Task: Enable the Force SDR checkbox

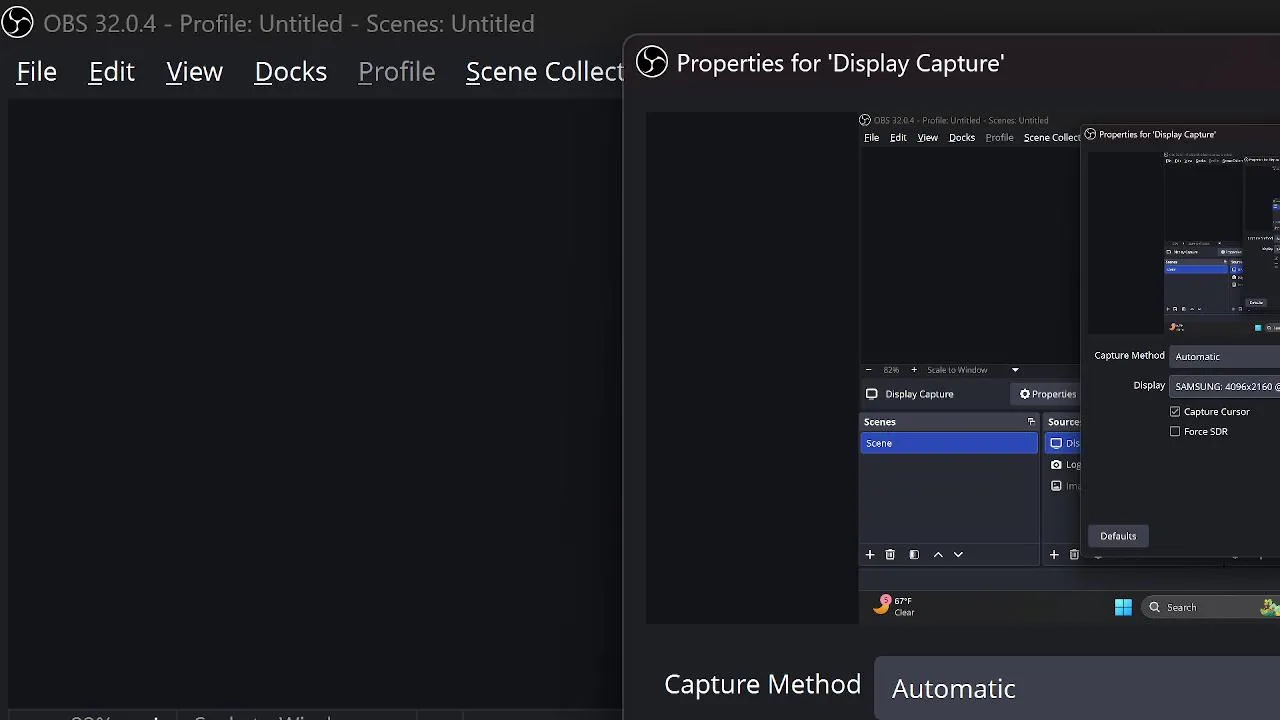Action: [x=1175, y=432]
